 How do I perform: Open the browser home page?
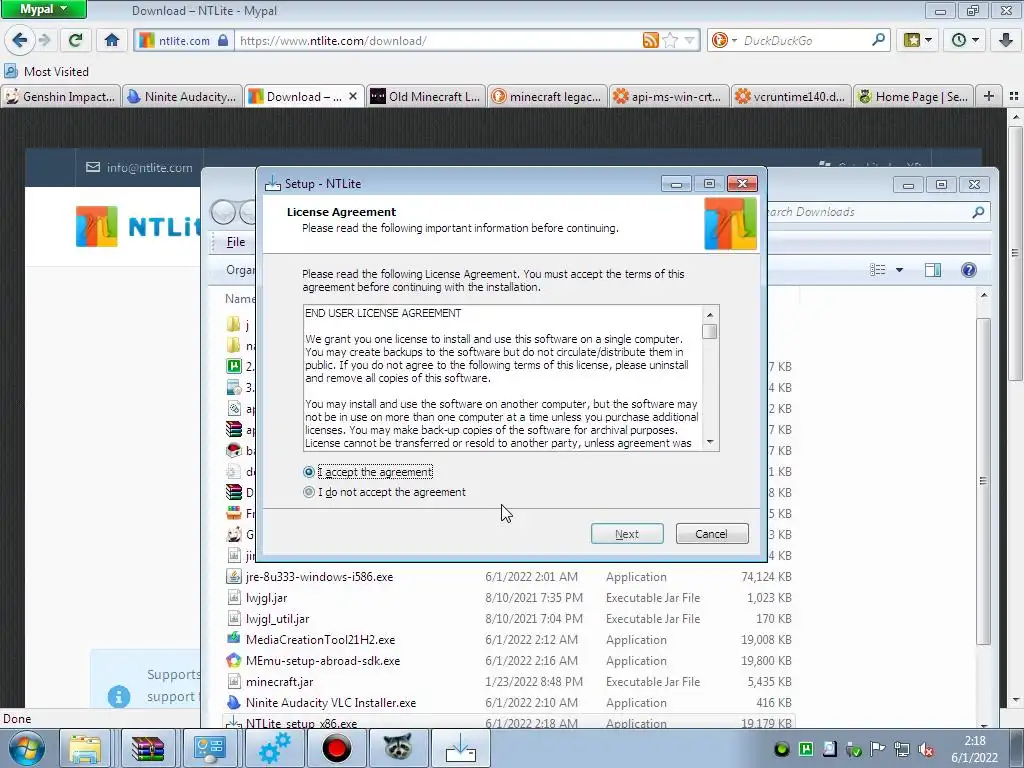[112, 40]
